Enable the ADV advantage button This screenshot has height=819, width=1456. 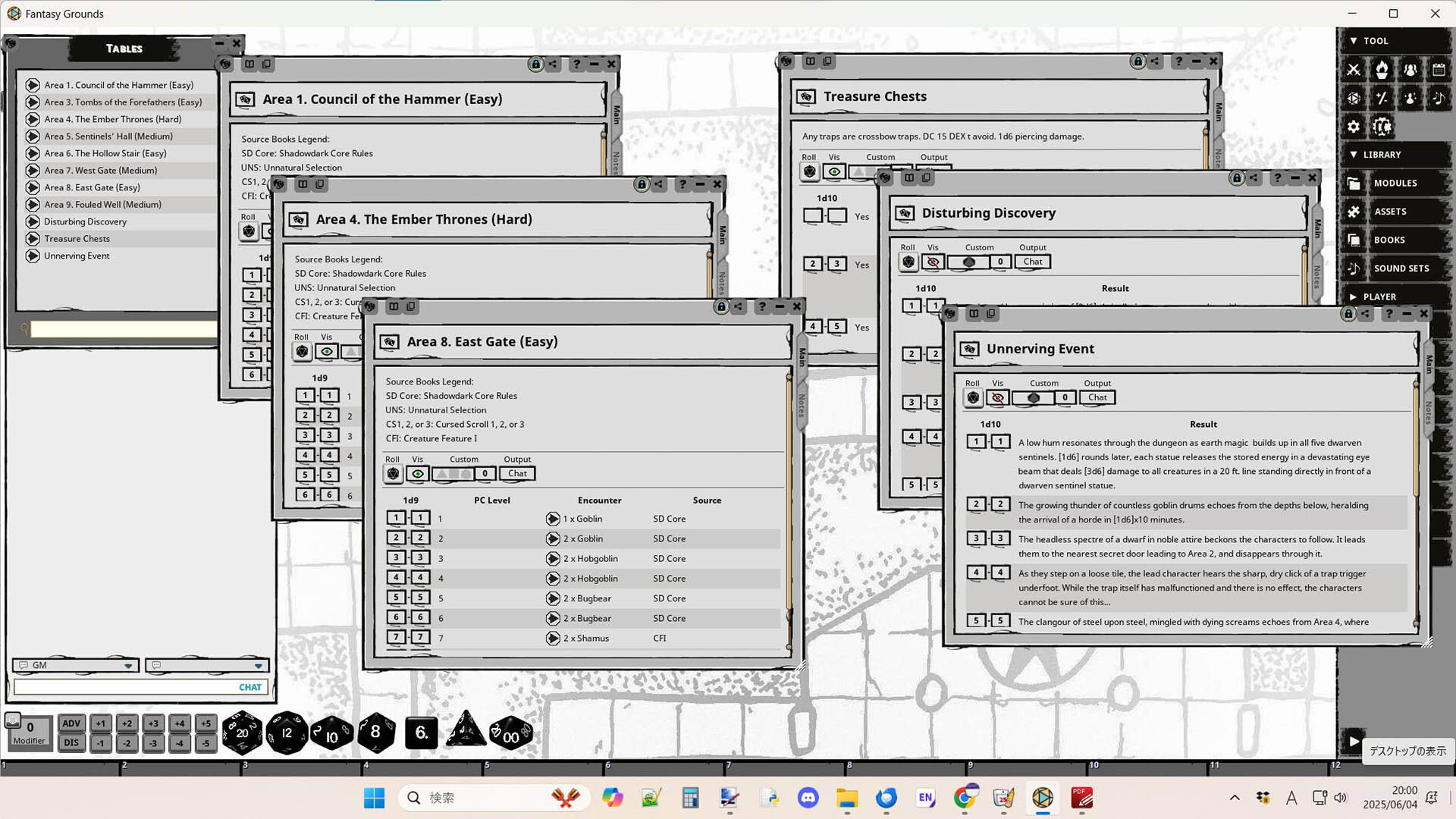tap(71, 723)
